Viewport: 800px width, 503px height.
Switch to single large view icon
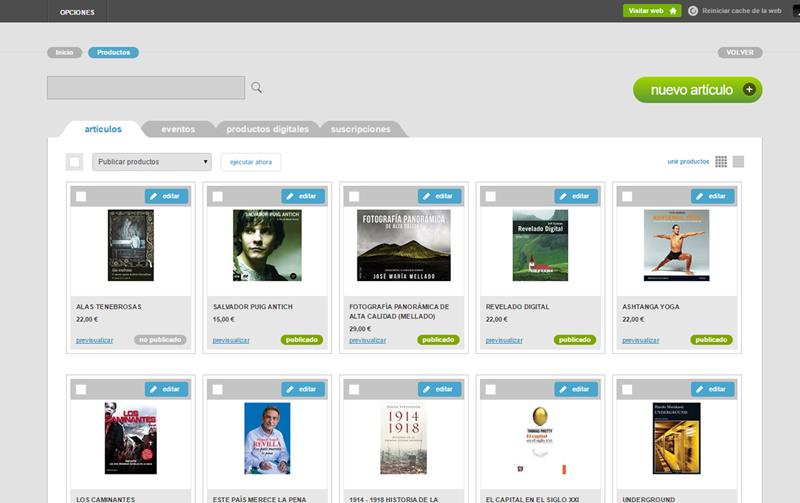coord(738,162)
